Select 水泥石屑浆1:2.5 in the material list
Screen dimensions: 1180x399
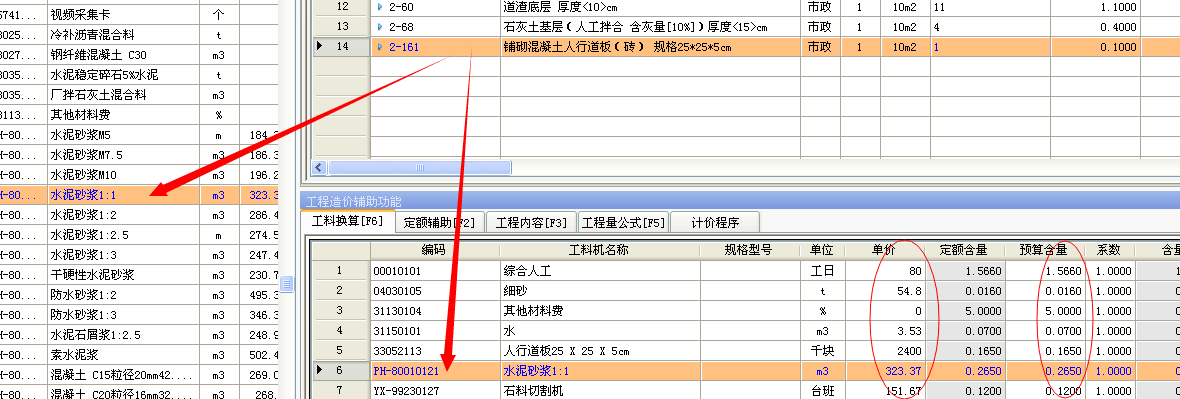click(x=95, y=335)
